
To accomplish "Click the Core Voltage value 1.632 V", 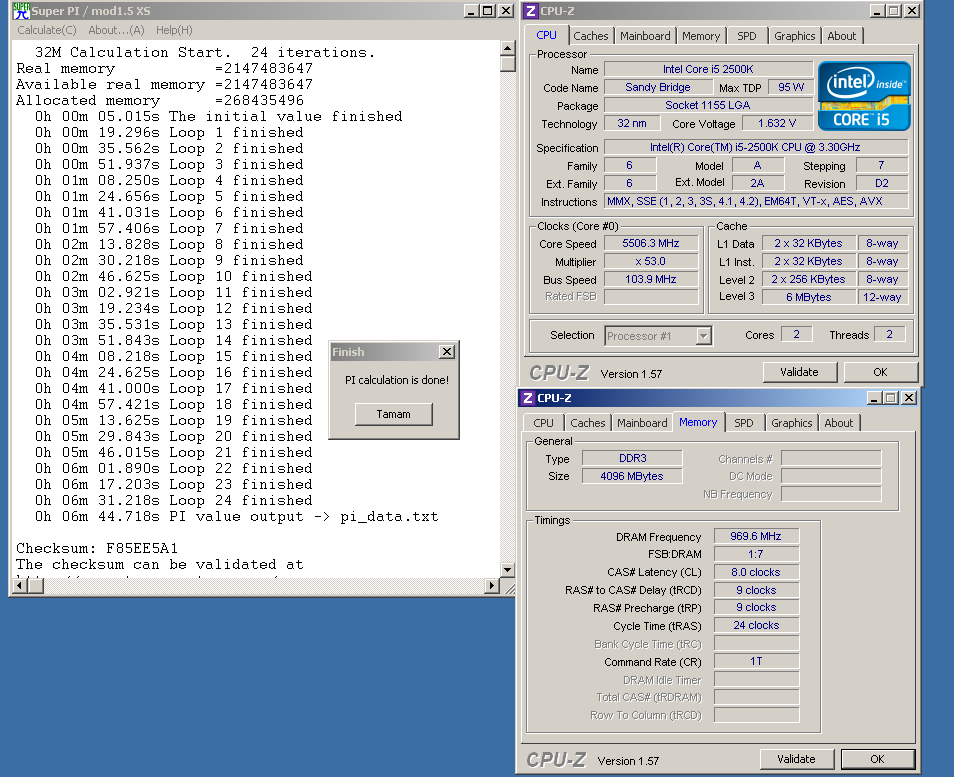I will (x=777, y=124).
